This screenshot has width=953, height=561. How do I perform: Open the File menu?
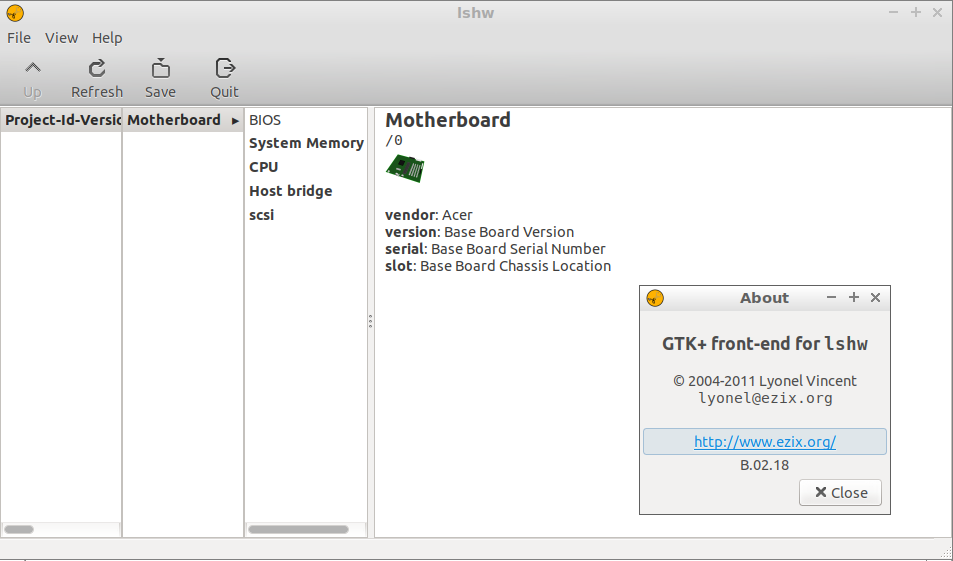pyautogui.click(x=19, y=38)
